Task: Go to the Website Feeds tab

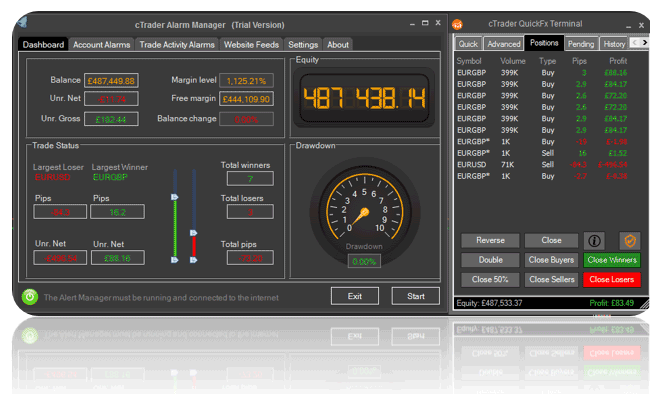Action: pos(251,45)
